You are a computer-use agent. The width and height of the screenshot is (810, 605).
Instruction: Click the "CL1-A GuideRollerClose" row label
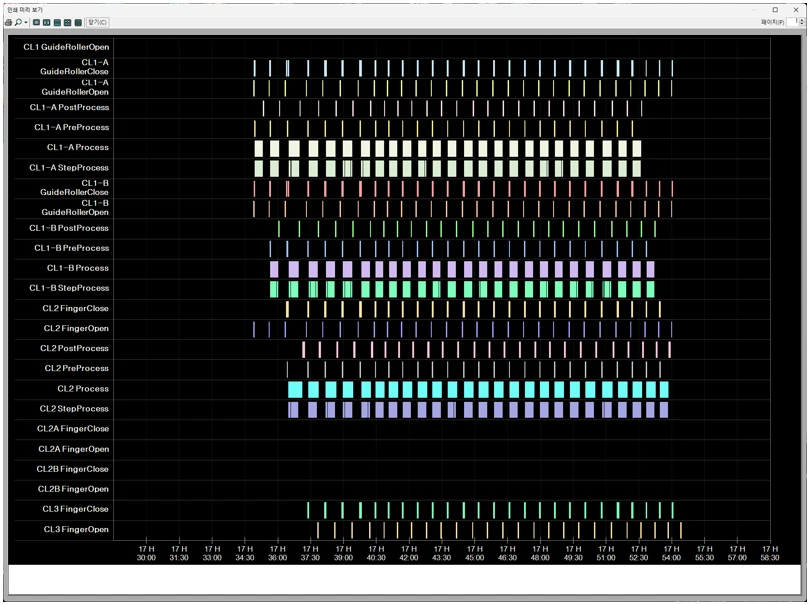click(x=74, y=67)
